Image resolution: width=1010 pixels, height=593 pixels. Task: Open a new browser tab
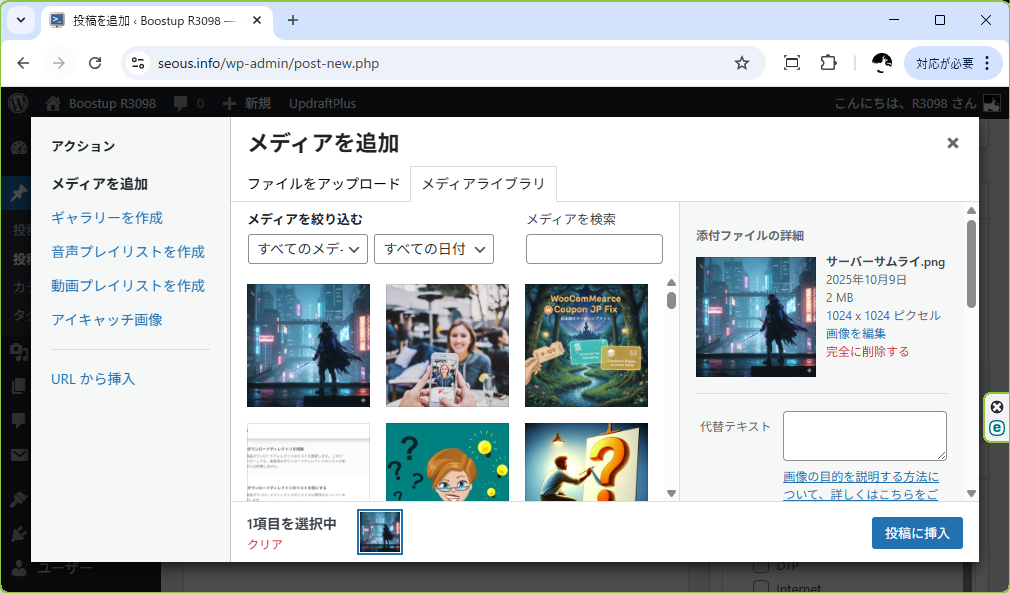click(x=293, y=20)
